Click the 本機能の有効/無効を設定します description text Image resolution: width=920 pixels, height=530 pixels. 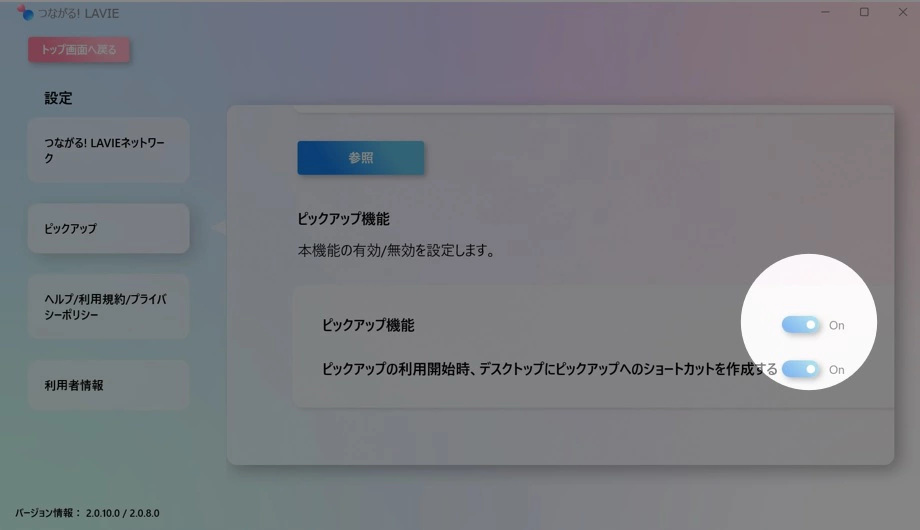point(397,251)
